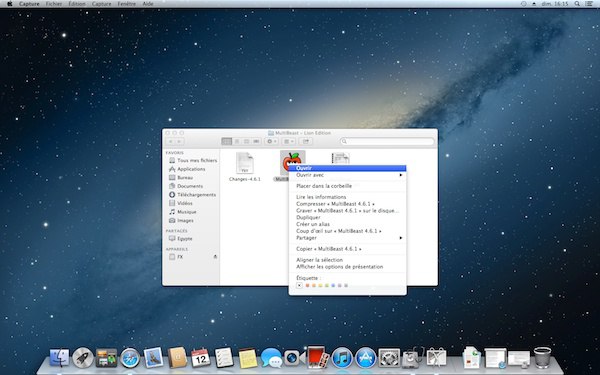Open Téléchargements in Finder sidebar
600x375 pixels.
(192, 195)
